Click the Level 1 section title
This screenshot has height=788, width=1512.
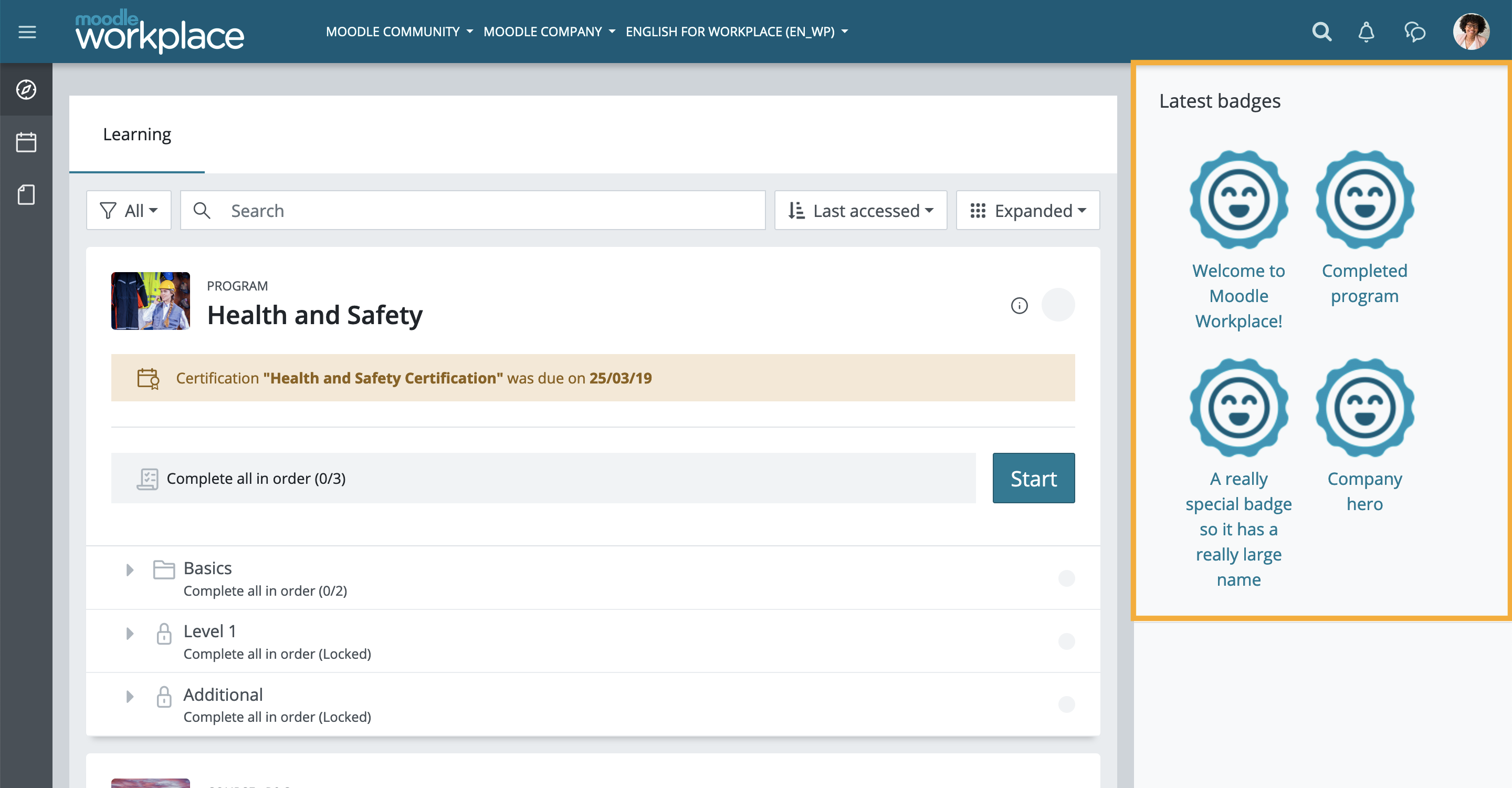click(210, 632)
